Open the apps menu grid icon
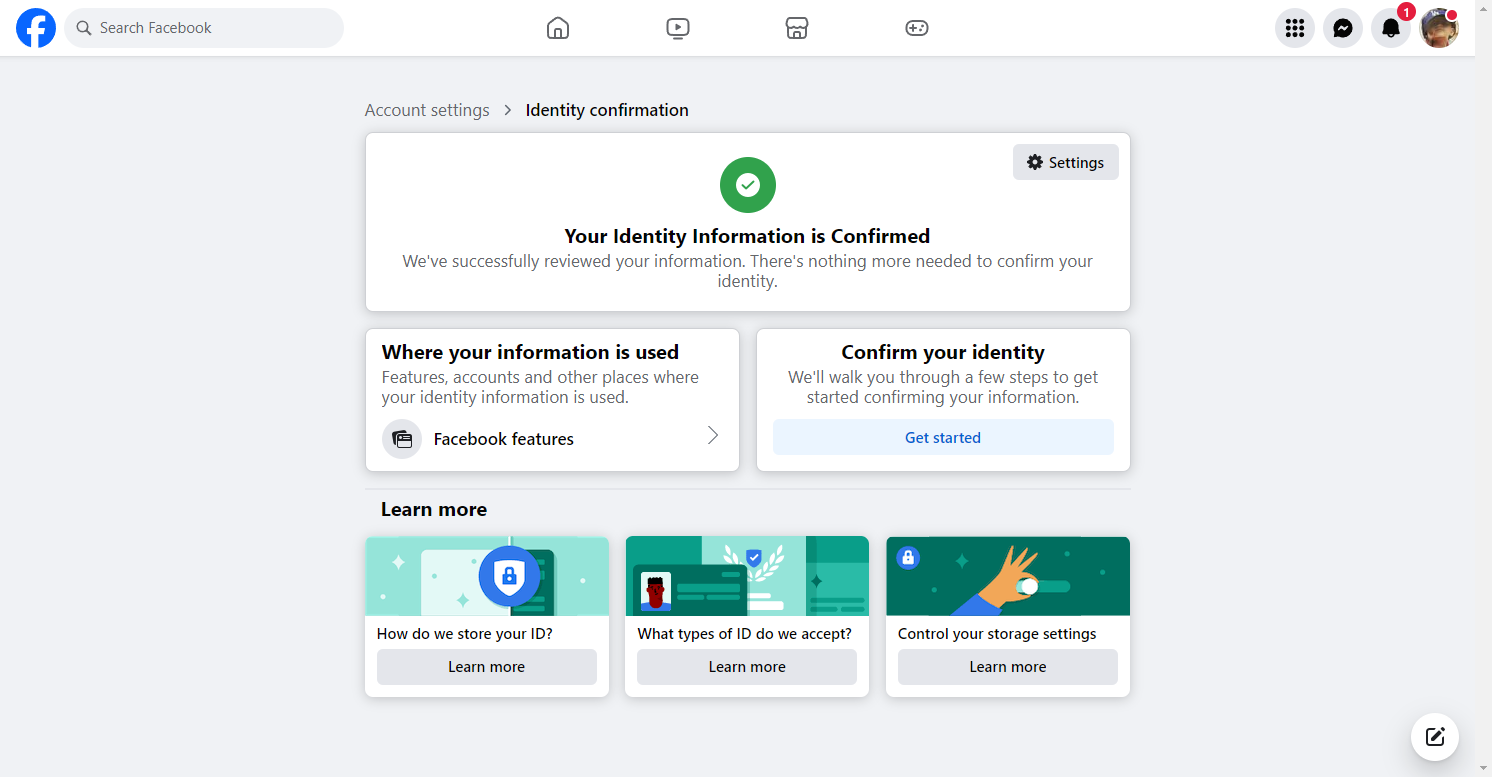The height and width of the screenshot is (777, 1492). point(1295,28)
